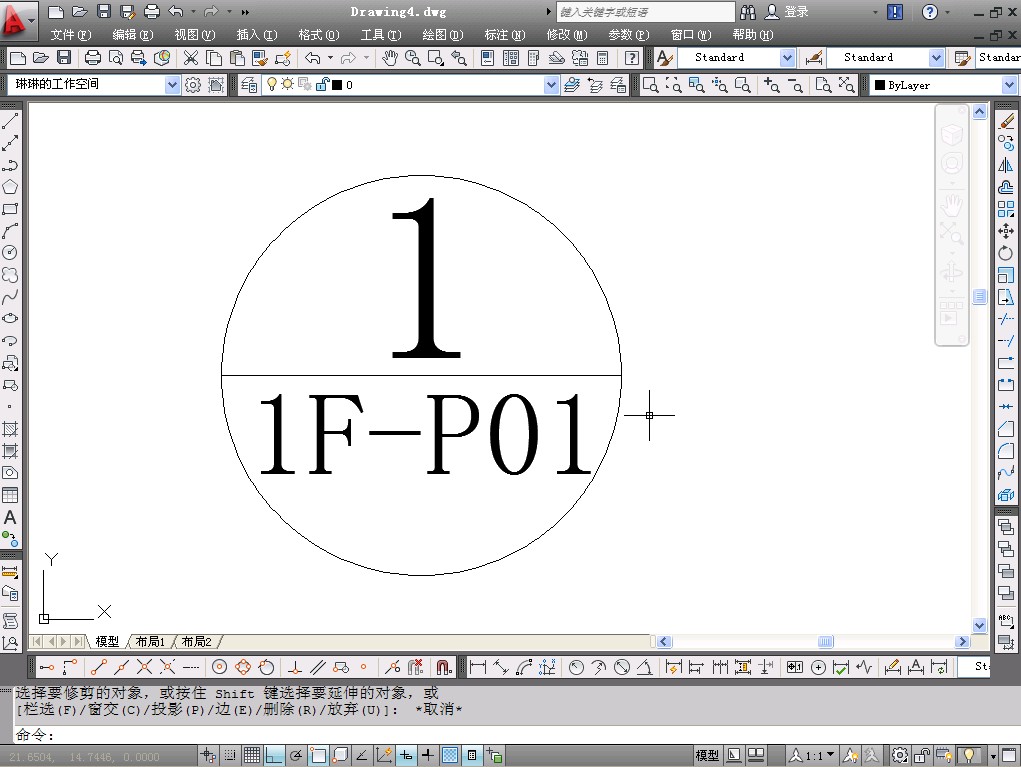The height and width of the screenshot is (767, 1021).
Task: Click the Pan hand icon
Action: pos(390,58)
